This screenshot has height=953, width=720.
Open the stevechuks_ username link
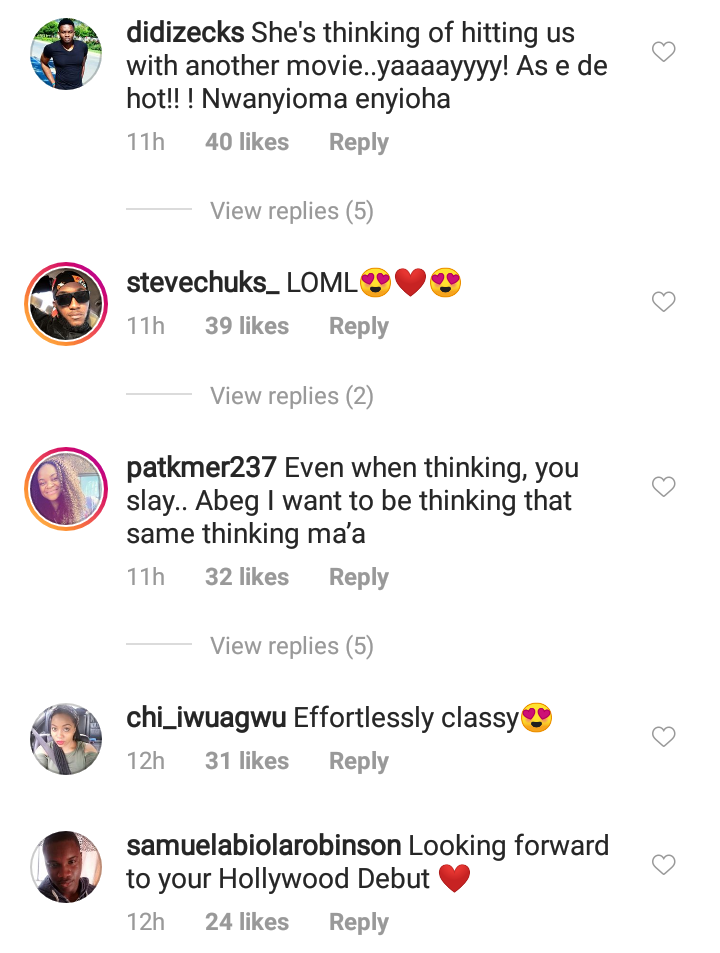(203, 283)
